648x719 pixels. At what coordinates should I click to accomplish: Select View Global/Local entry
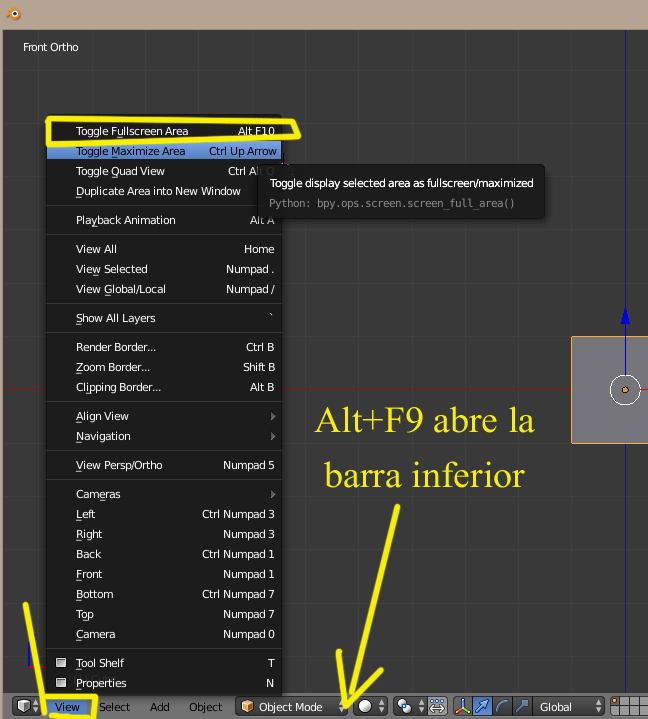click(x=164, y=289)
